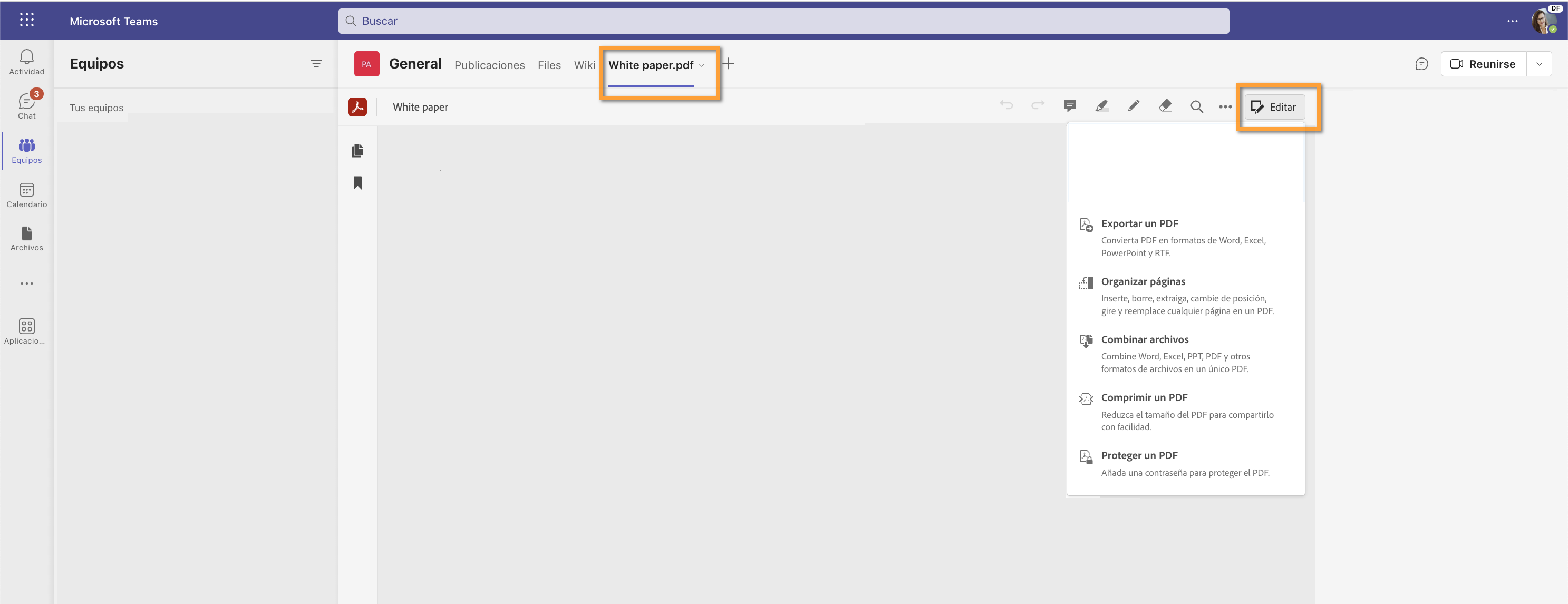Image resolution: width=1568 pixels, height=604 pixels.
Task: Select the Calendario section in sidebar
Action: point(26,194)
